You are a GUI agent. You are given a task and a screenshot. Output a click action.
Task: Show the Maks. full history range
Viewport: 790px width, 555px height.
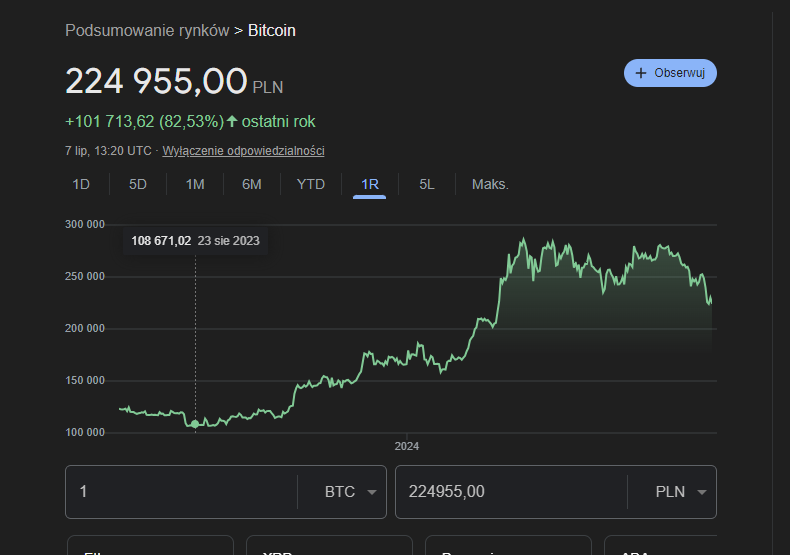tap(490, 184)
